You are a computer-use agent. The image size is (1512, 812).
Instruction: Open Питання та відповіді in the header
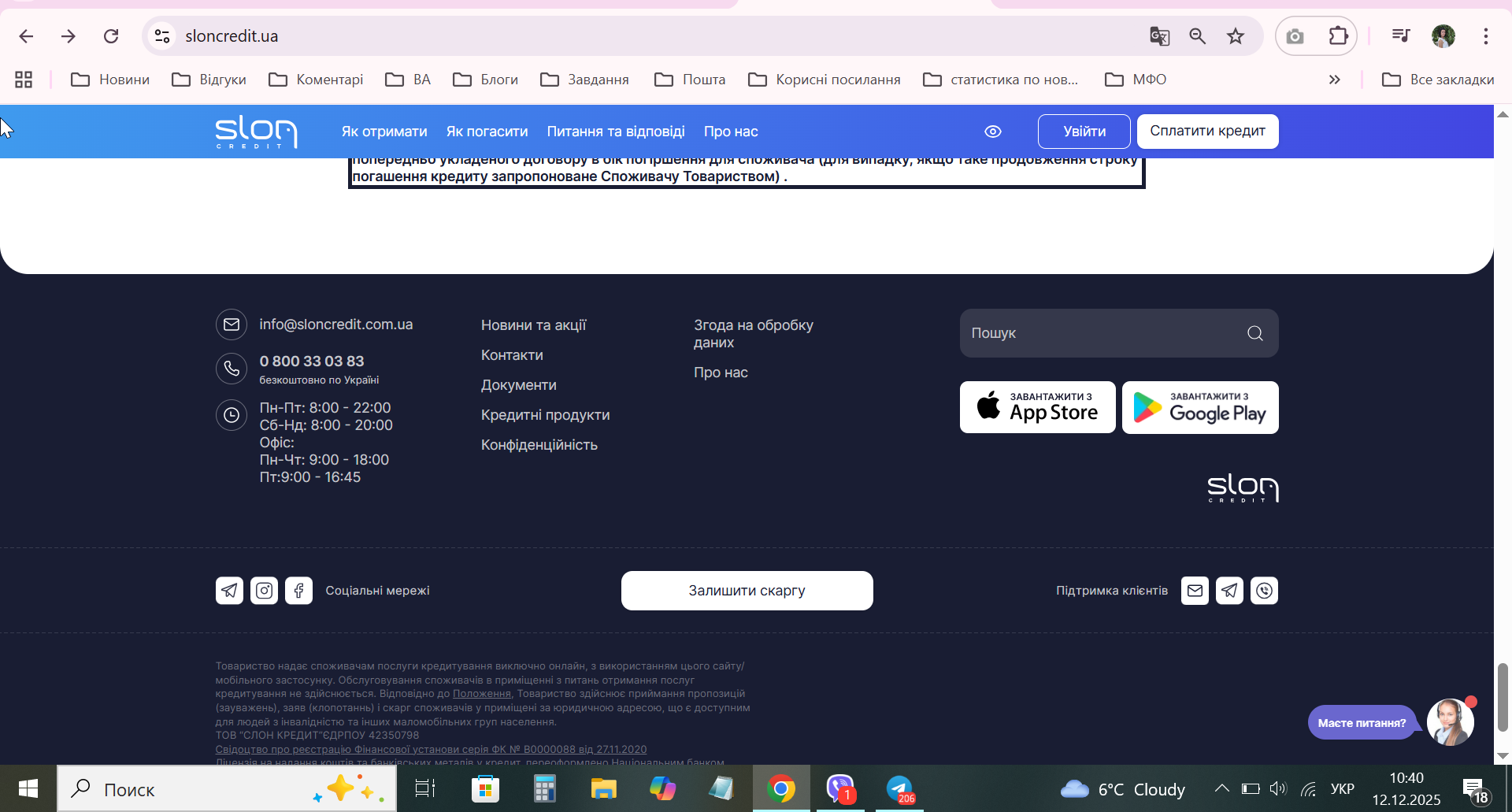click(x=616, y=132)
